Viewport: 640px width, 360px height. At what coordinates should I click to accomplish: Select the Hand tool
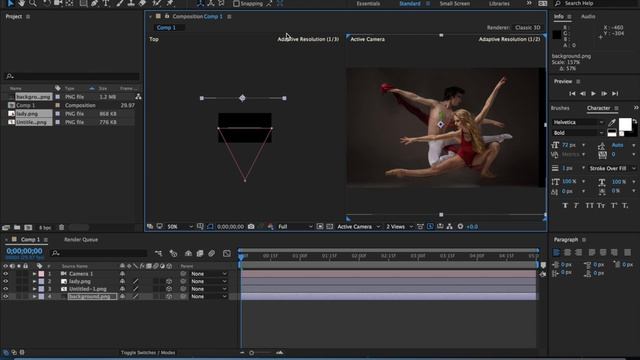pos(21,3)
